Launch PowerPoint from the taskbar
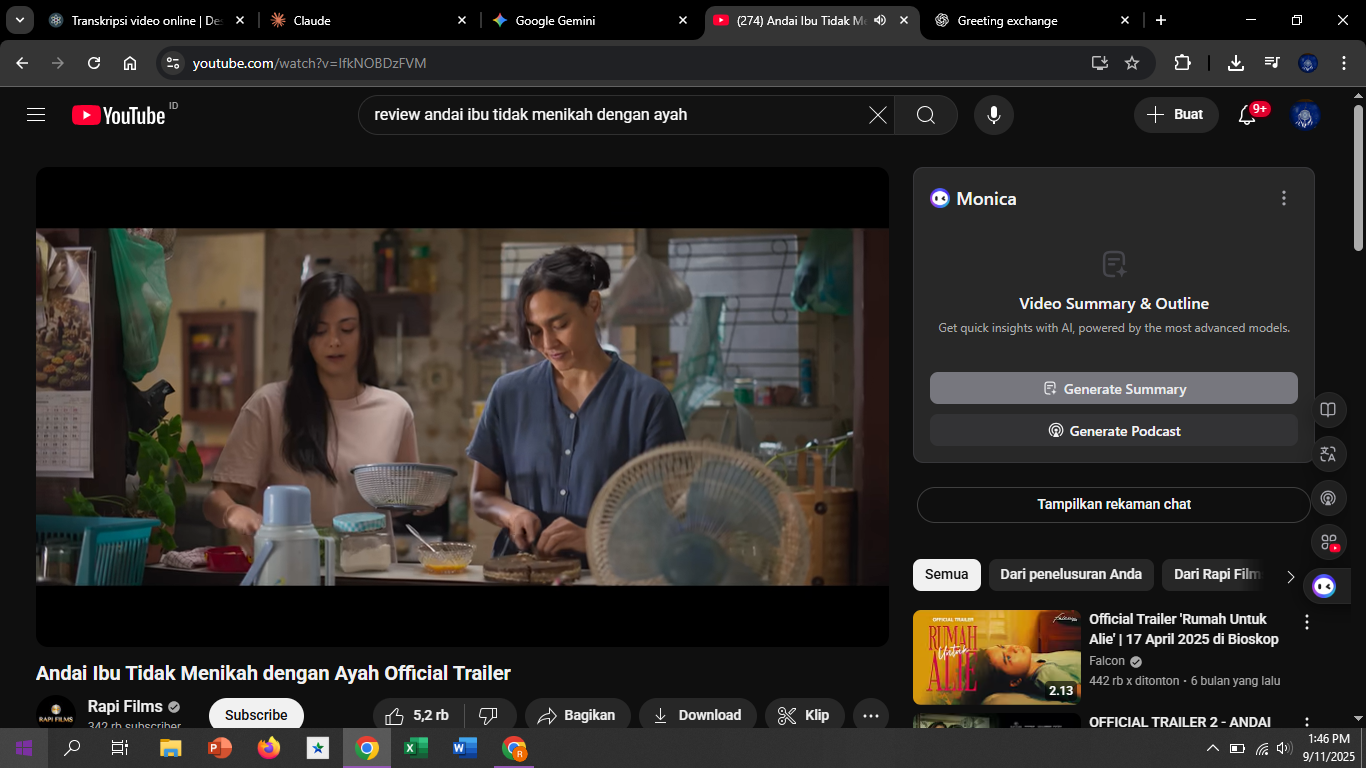This screenshot has height=768, width=1366. point(219,748)
